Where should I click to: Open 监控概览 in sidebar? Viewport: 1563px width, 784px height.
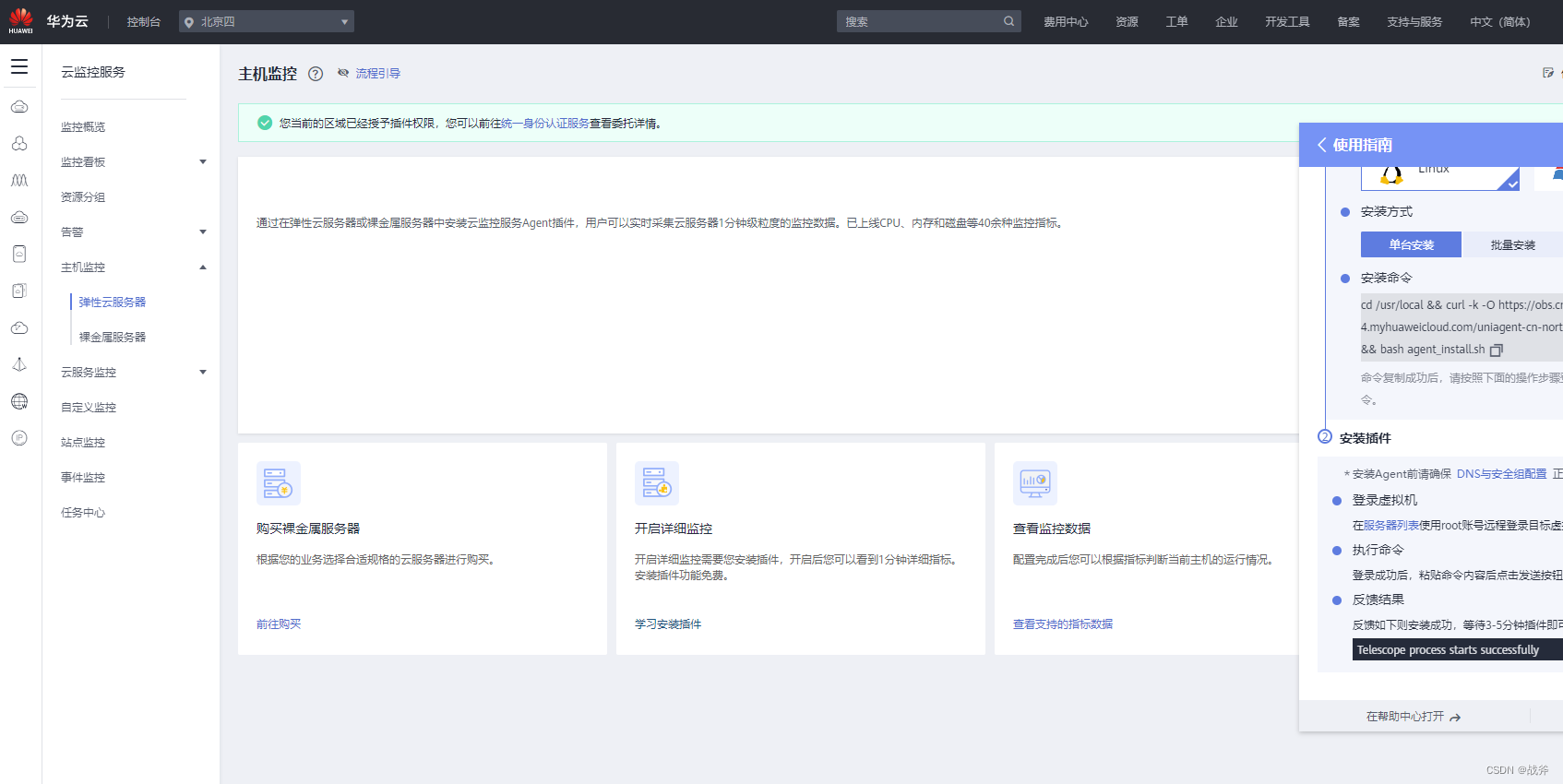click(x=83, y=127)
